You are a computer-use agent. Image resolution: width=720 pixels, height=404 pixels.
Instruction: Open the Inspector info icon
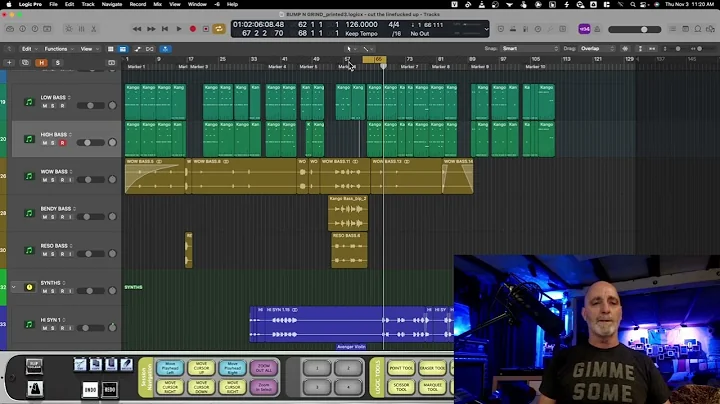(x=22, y=29)
